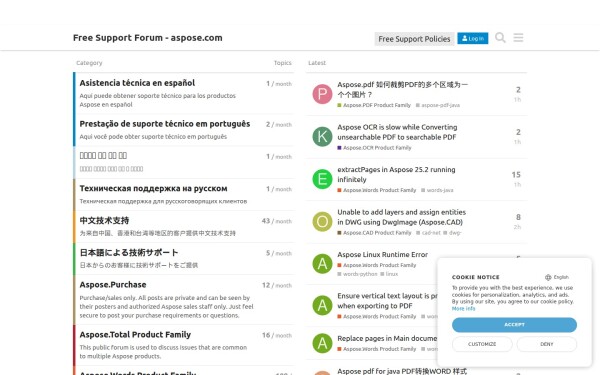This screenshot has width=600, height=375.
Task: Click avatar A beside Replace pages in Main document
Action: pos(322,343)
